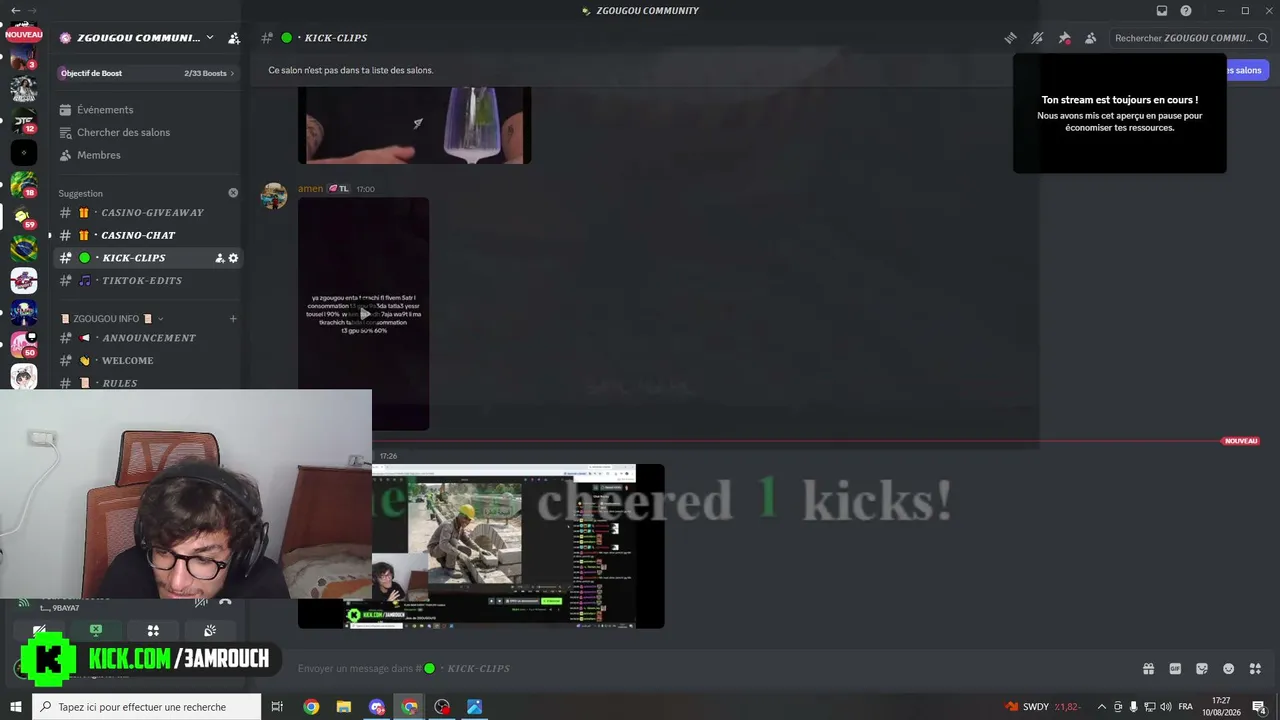Open the glass video thumbnail
This screenshot has height=720, width=1280.
415,125
